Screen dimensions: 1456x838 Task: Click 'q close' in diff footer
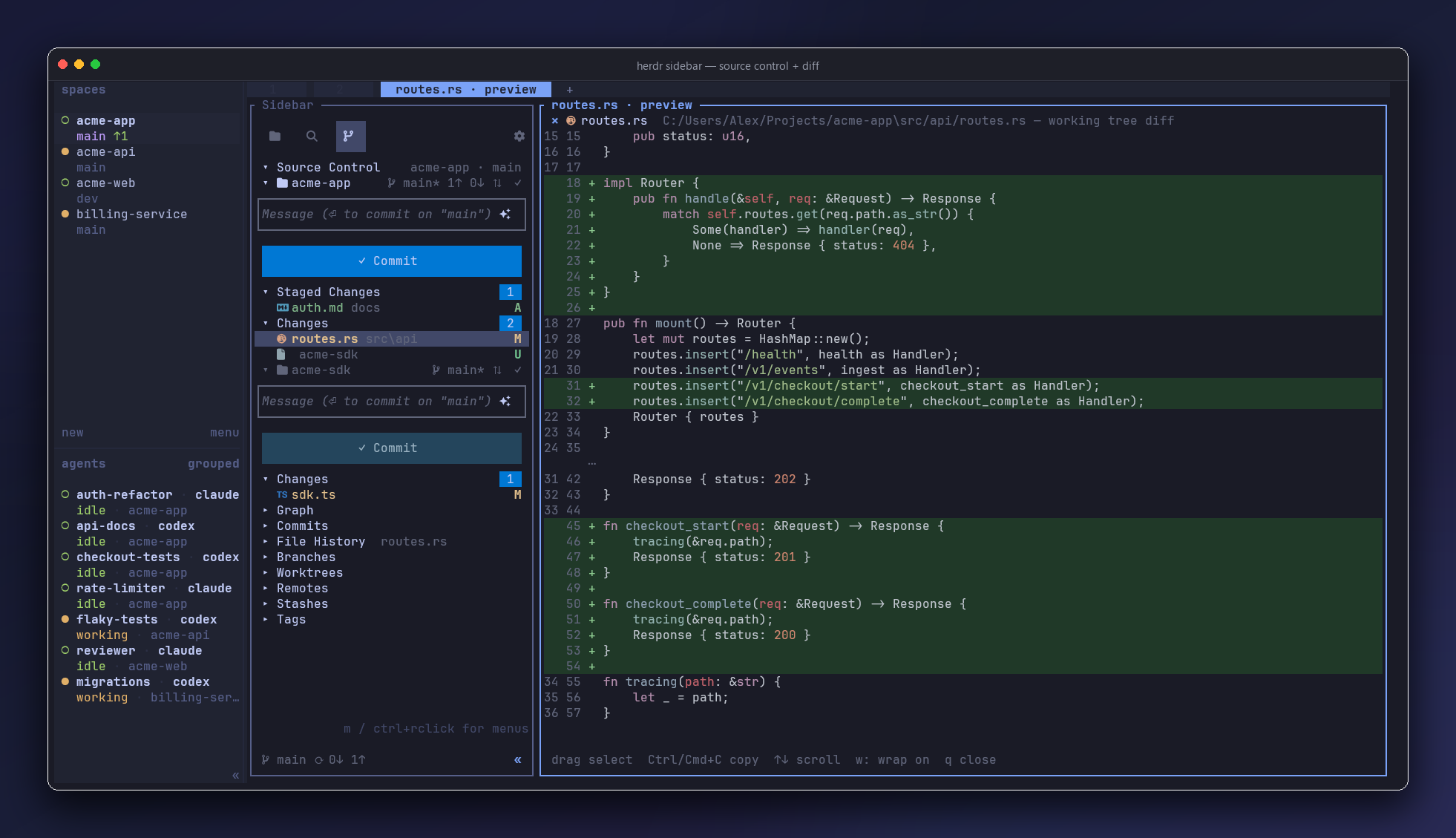point(970,760)
